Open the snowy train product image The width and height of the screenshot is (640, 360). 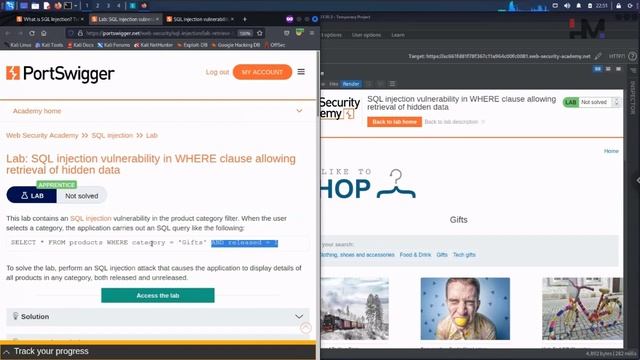pos(355,309)
